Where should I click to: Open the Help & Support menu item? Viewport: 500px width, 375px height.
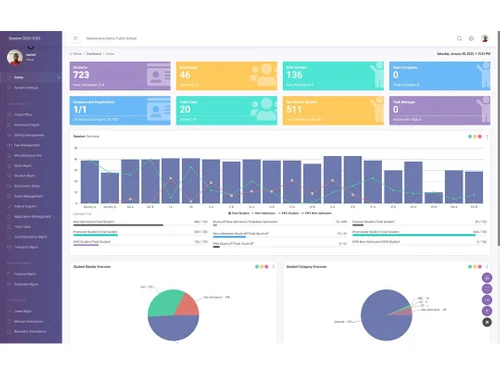(x=31, y=206)
